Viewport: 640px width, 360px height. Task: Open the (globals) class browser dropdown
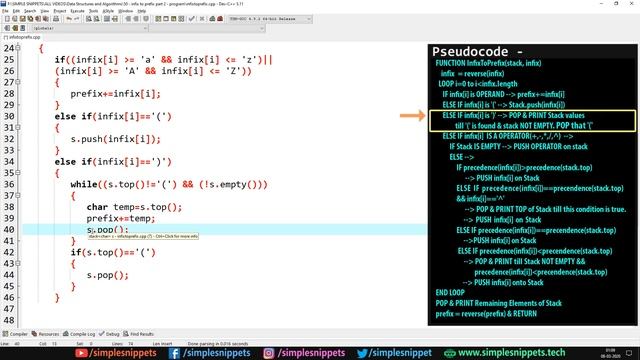89,28
